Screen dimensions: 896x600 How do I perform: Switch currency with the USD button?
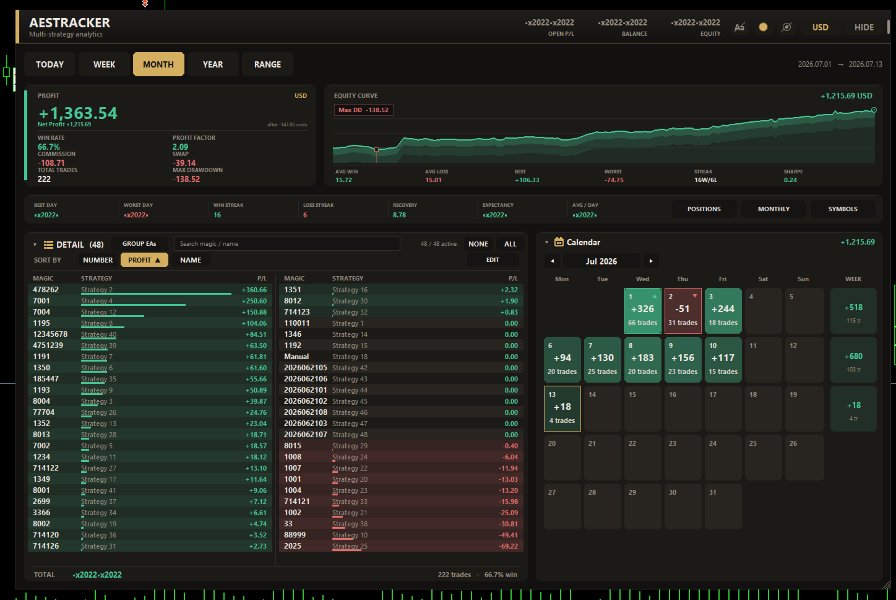[820, 27]
